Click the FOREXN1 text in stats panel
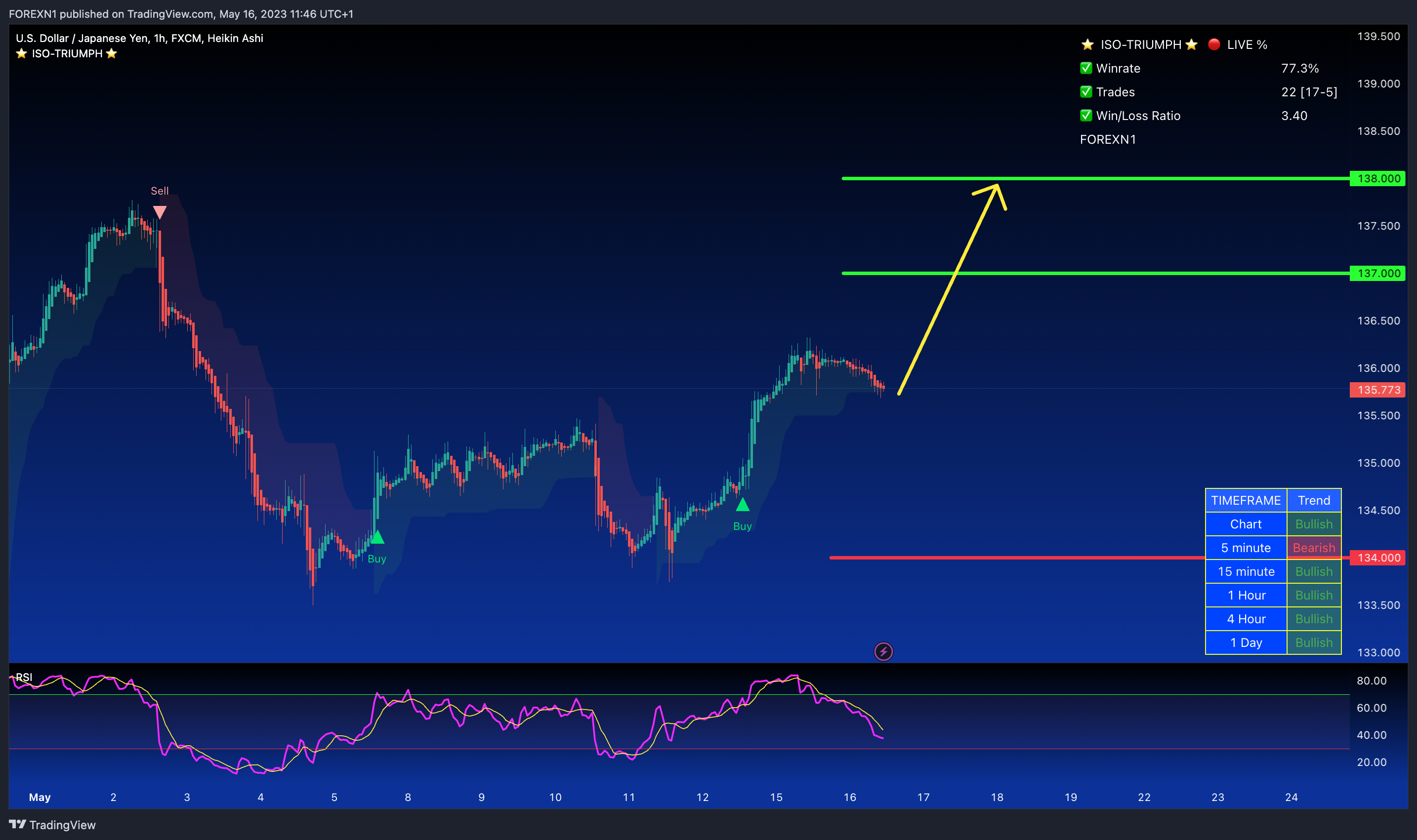The image size is (1417, 840). click(1108, 139)
